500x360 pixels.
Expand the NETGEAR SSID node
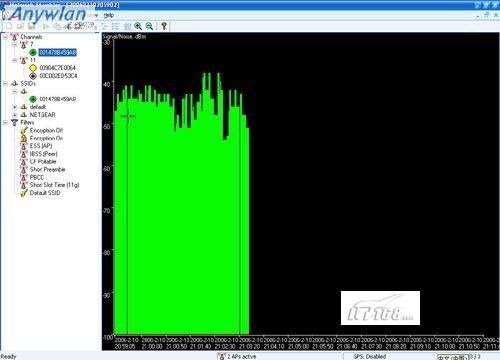15,115
